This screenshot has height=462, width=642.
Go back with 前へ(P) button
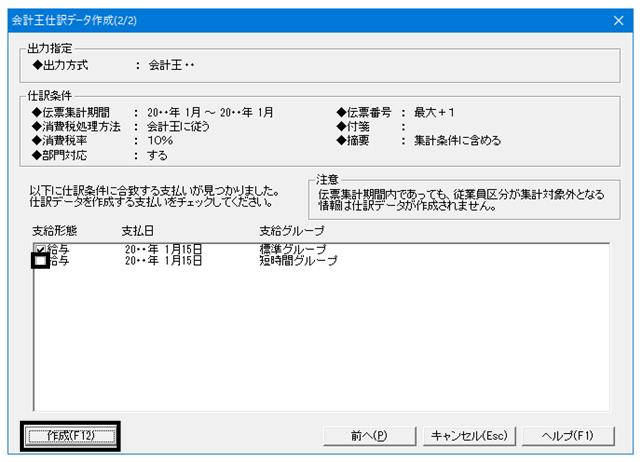(x=369, y=436)
